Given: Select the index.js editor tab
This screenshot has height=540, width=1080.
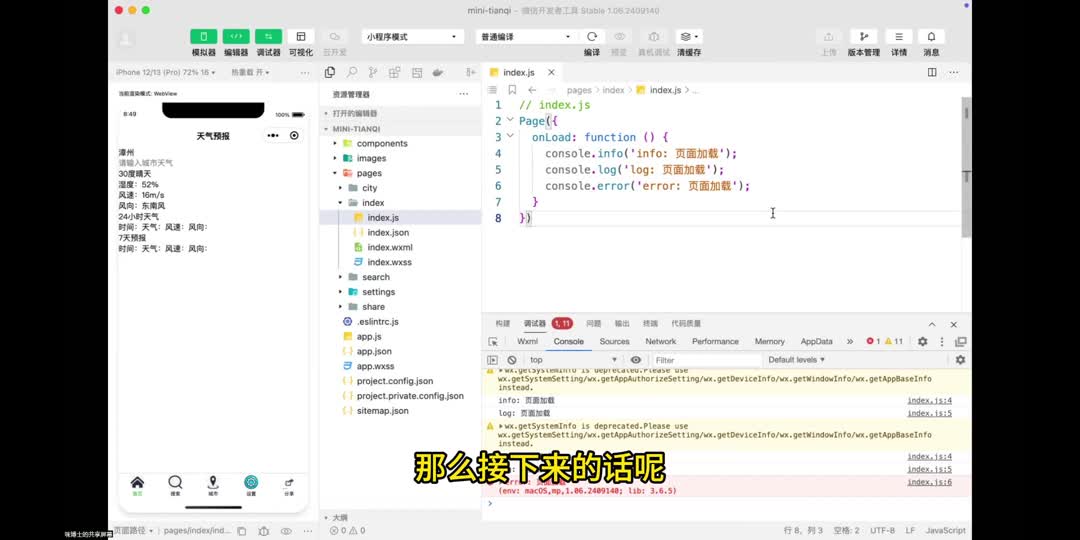Looking at the screenshot, I should [522, 72].
